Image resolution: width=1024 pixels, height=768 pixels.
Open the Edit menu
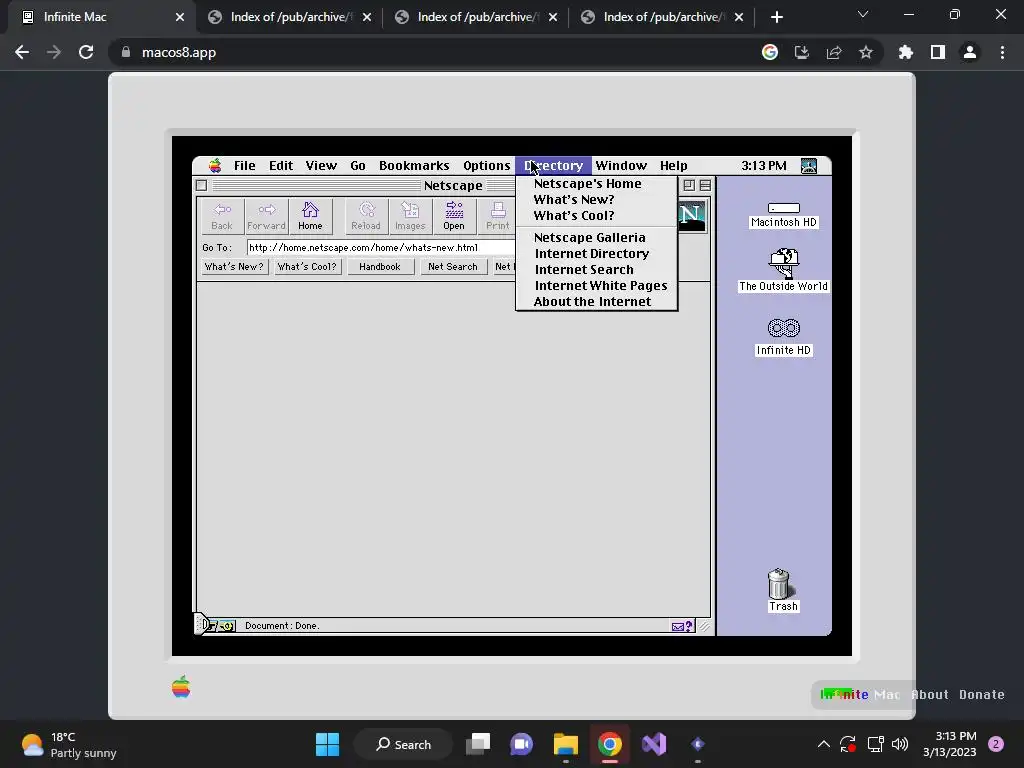click(x=281, y=166)
